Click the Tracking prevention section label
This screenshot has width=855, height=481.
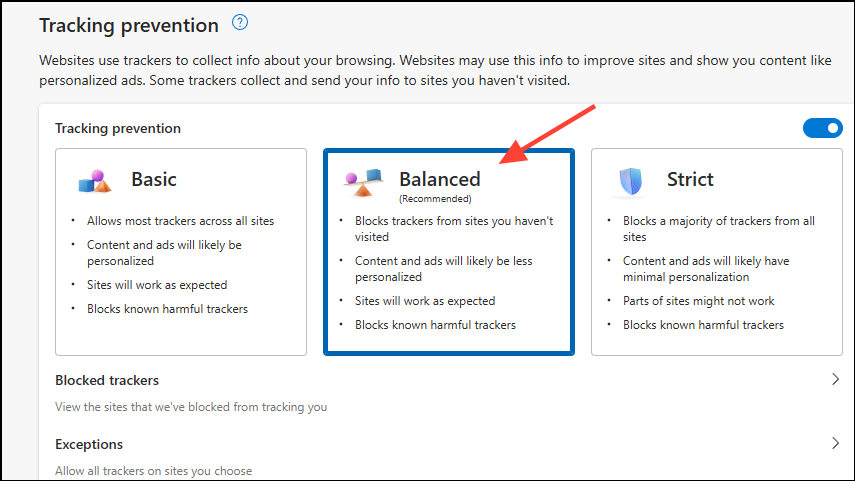118,128
